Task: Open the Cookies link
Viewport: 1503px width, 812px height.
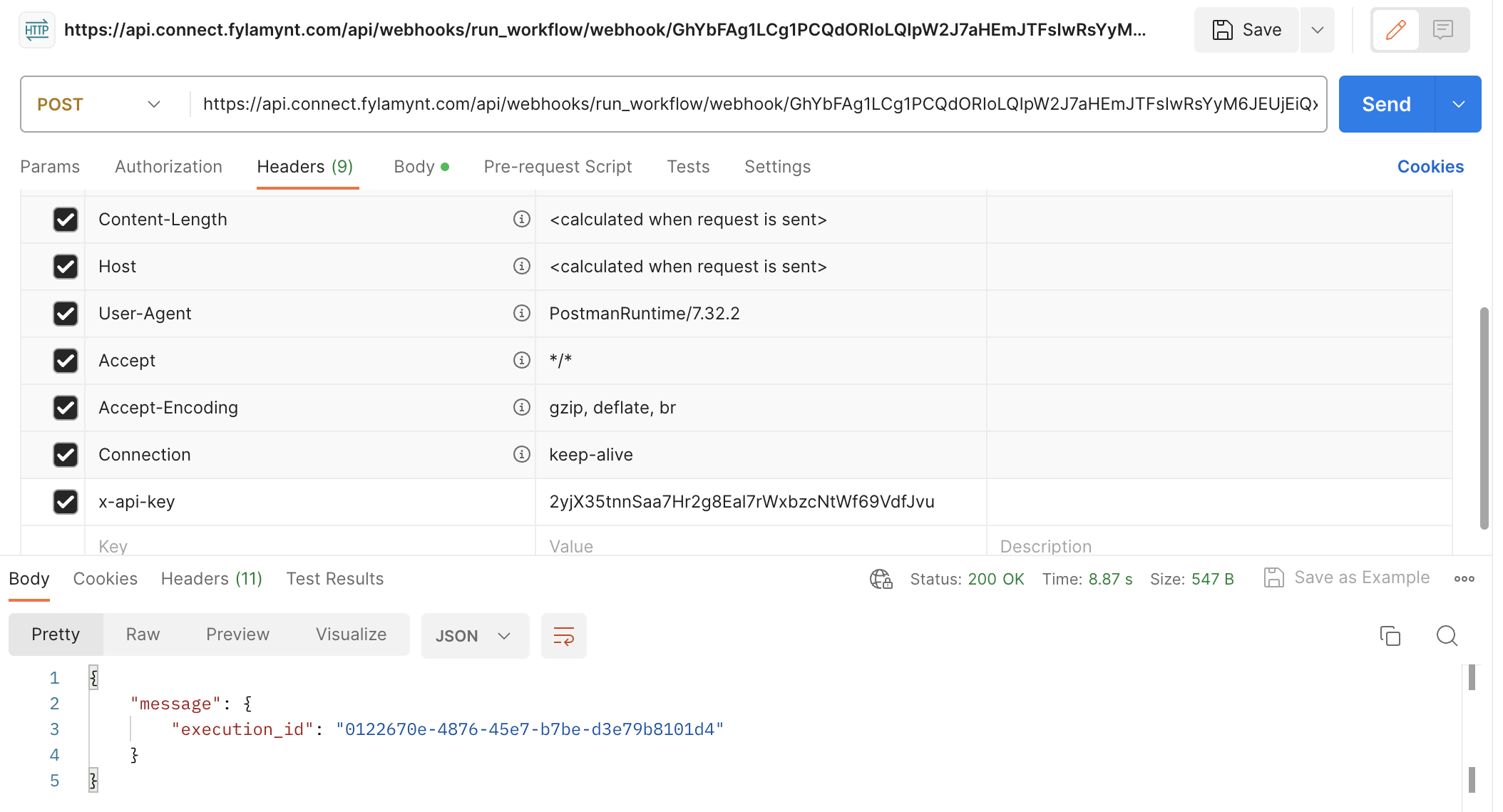Action: click(x=1430, y=167)
